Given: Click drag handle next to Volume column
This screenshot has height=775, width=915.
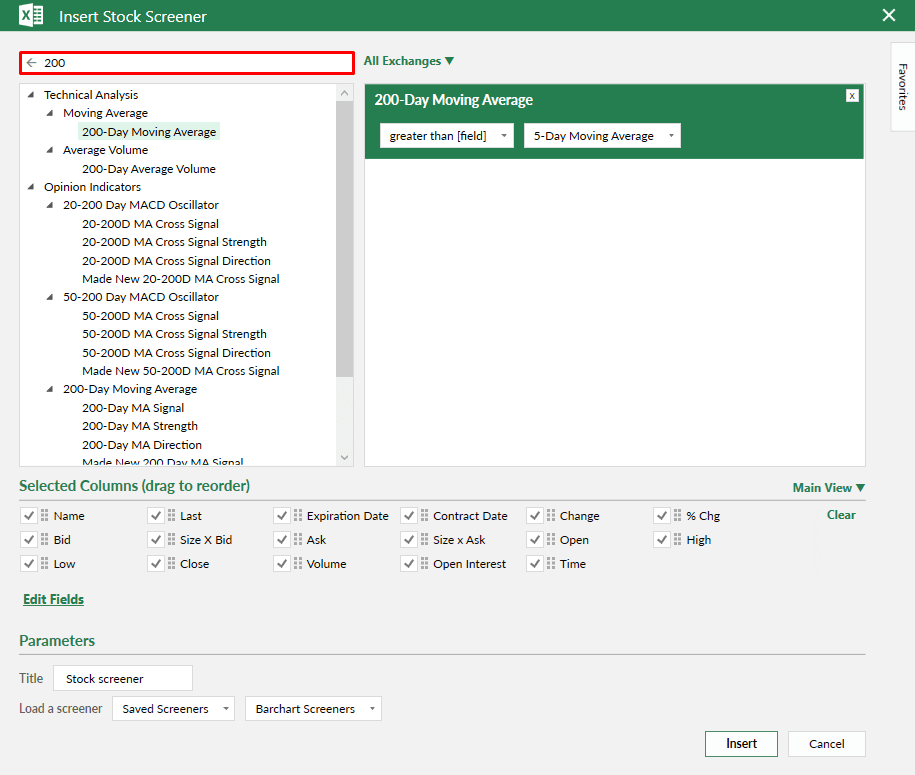Looking at the screenshot, I should pyautogui.click(x=297, y=564).
